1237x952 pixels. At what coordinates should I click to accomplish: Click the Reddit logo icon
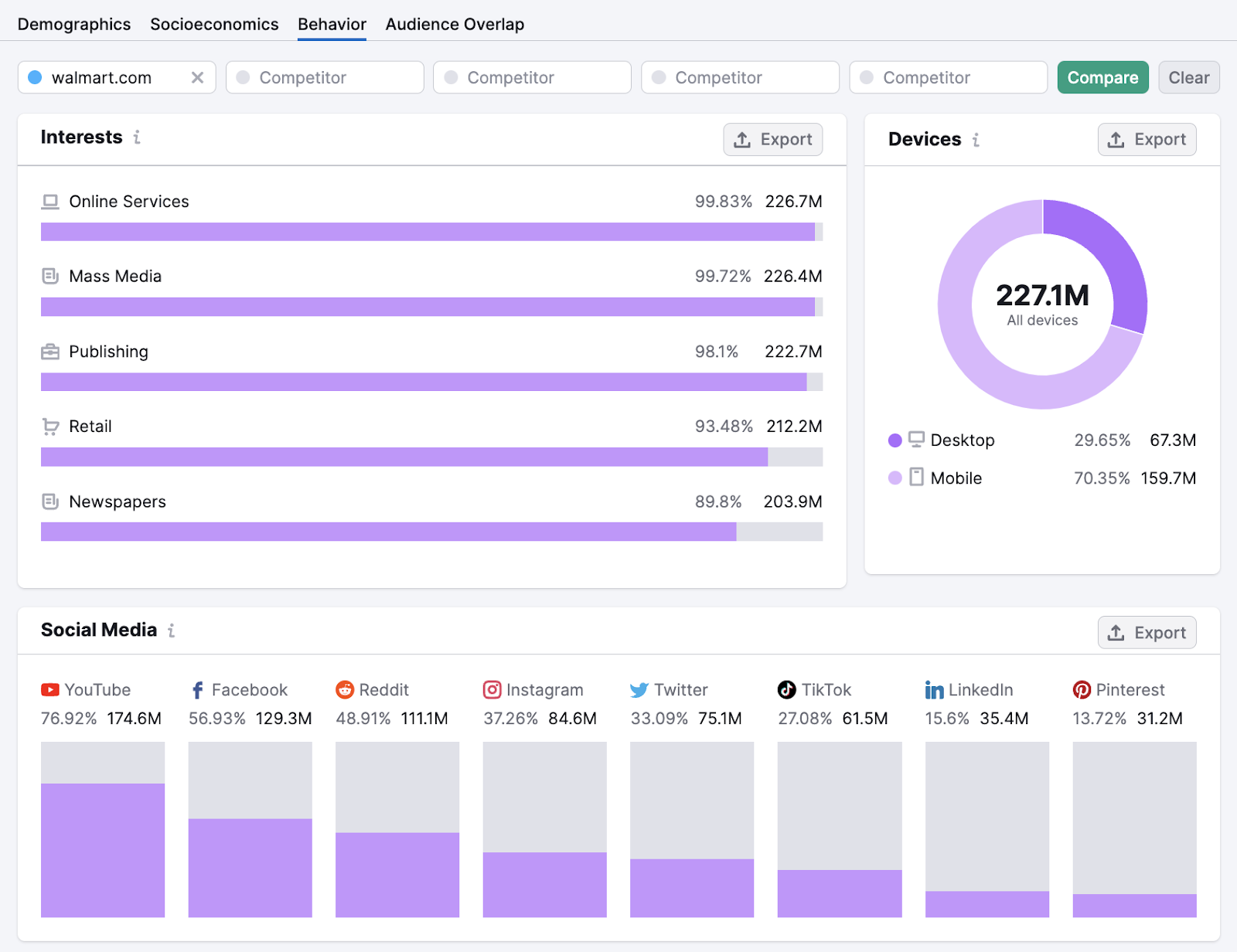tap(345, 689)
